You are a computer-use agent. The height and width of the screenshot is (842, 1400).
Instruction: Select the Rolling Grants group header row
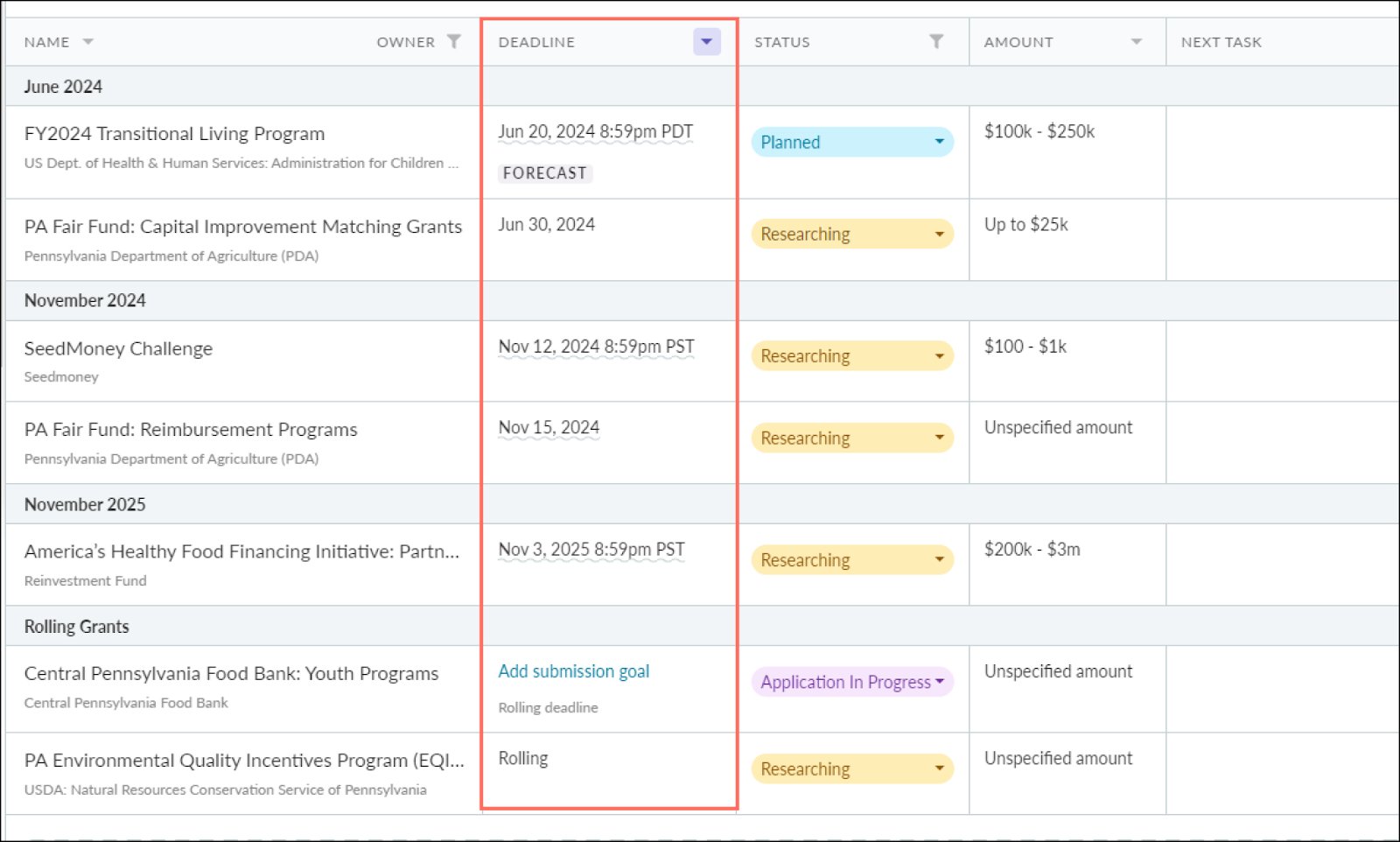pyautogui.click(x=76, y=626)
